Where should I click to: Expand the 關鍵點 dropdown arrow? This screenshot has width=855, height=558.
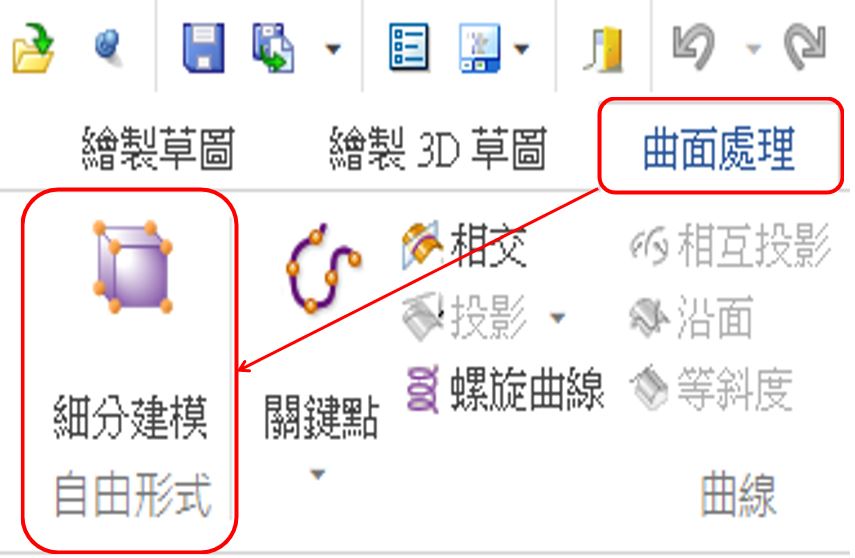(x=317, y=474)
